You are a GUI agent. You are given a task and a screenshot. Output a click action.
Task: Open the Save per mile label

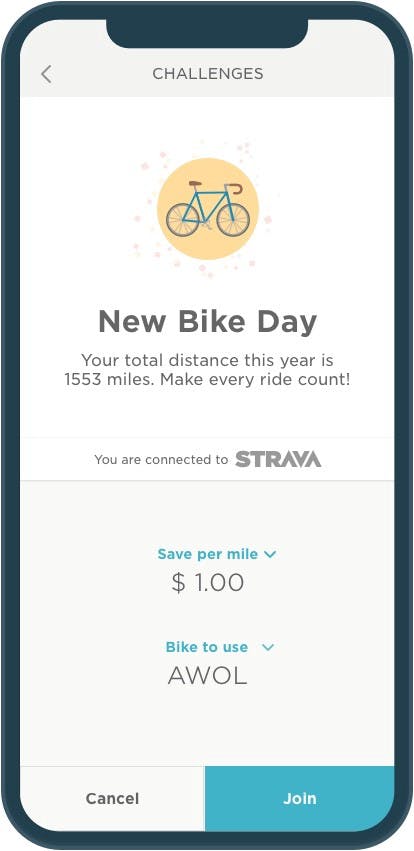coord(208,554)
